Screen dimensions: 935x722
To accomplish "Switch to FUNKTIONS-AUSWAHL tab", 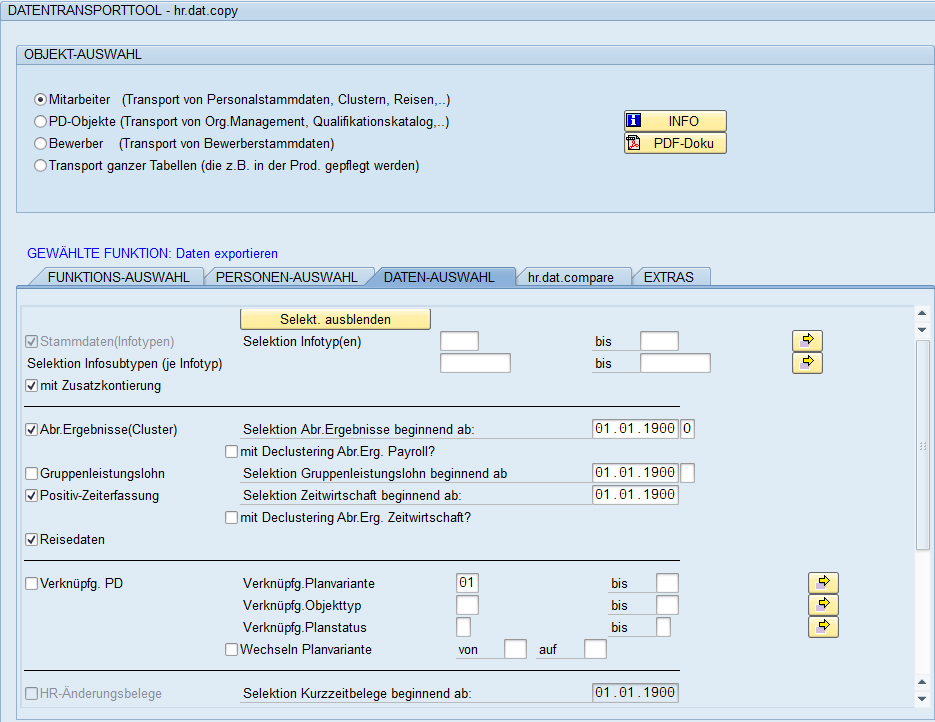I will tap(118, 277).
